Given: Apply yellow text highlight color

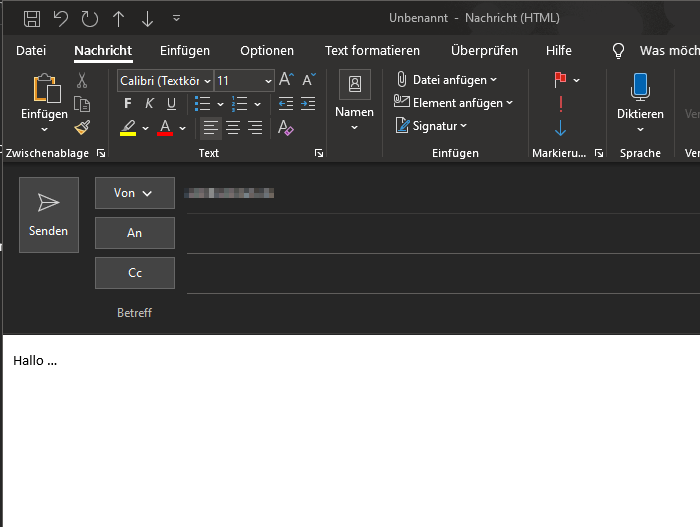Looking at the screenshot, I should 128,128.
